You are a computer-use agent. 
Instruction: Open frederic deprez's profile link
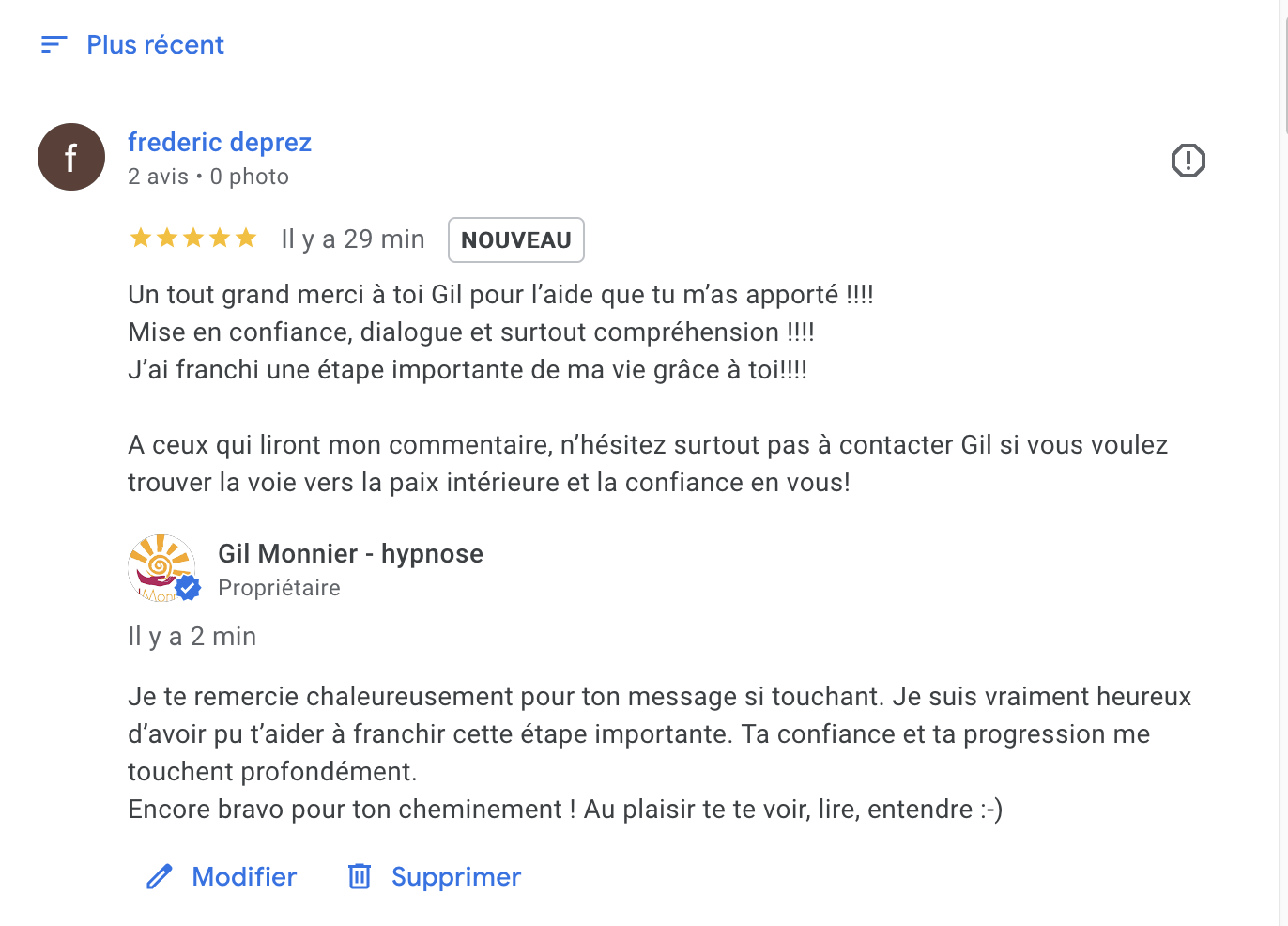coord(220,142)
